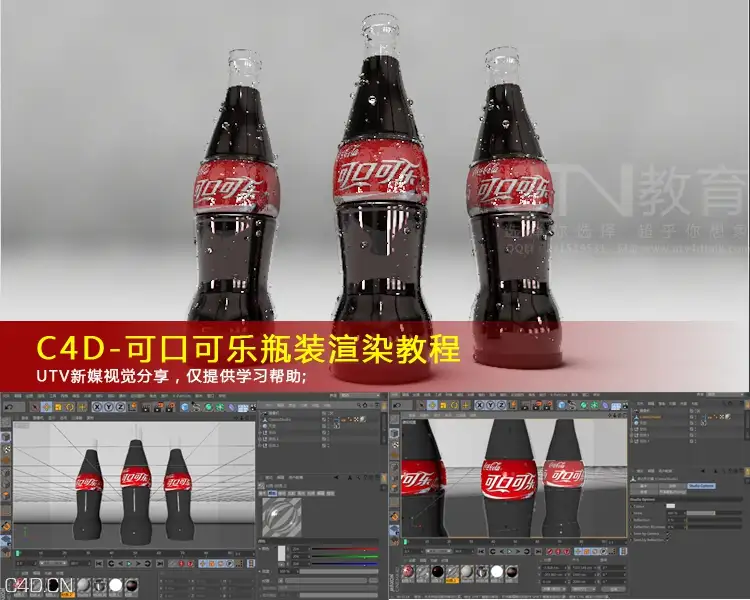The height and width of the screenshot is (600, 750).
Task: Click Render View icon in left C4D window
Action: click(146, 407)
